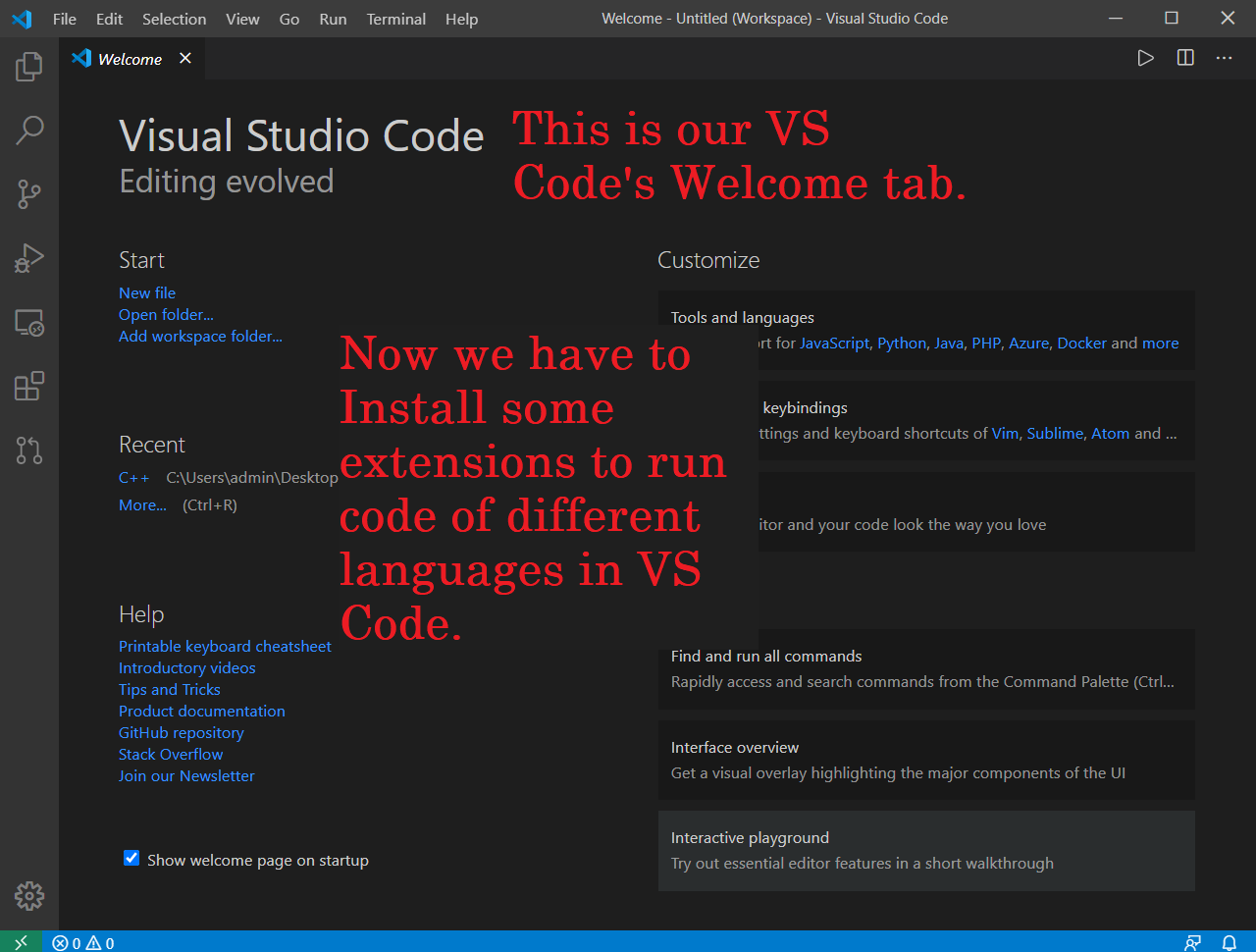The width and height of the screenshot is (1256, 952).
Task: Click the New file link under Start
Action: tap(146, 292)
